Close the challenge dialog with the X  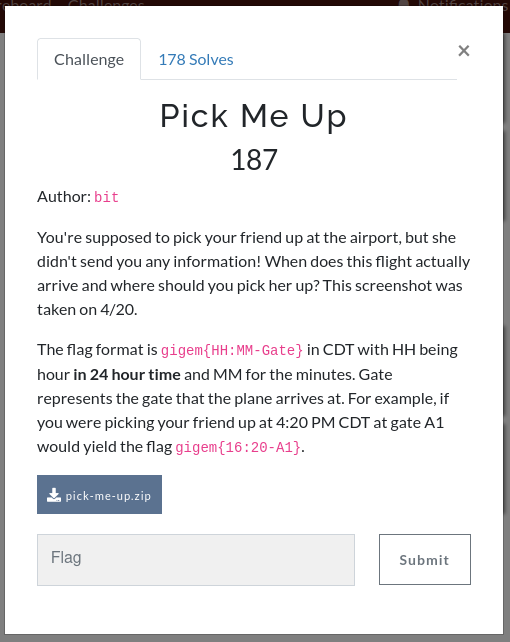coord(464,51)
